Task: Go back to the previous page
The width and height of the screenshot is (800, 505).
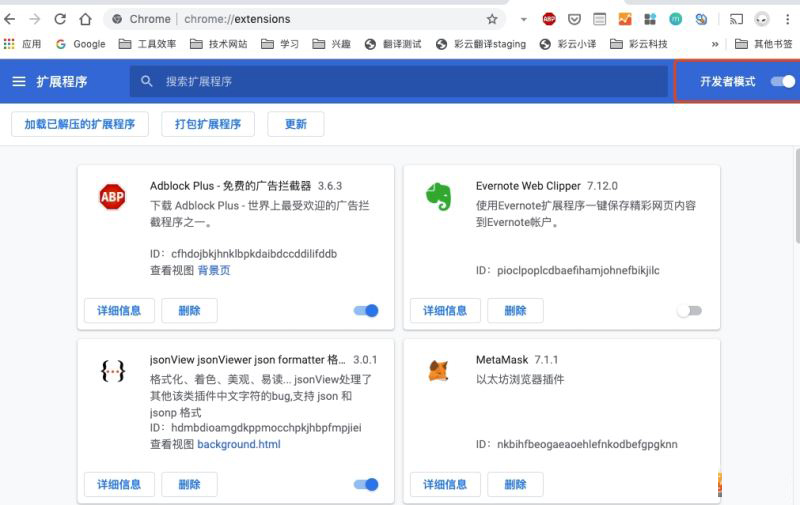Action: 10,19
